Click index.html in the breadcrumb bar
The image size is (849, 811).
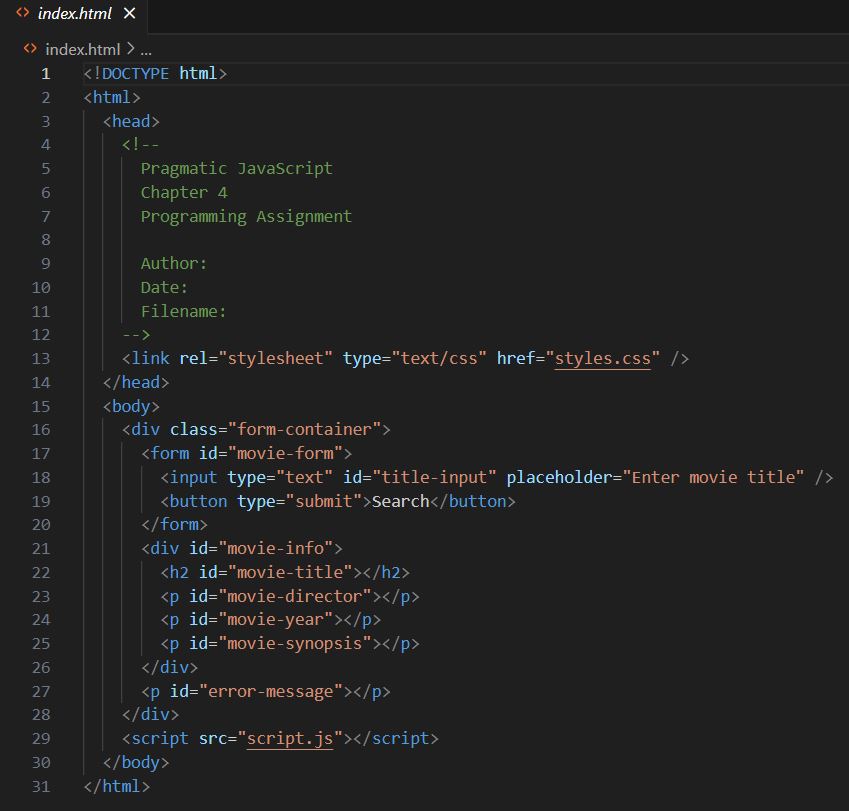click(x=83, y=48)
